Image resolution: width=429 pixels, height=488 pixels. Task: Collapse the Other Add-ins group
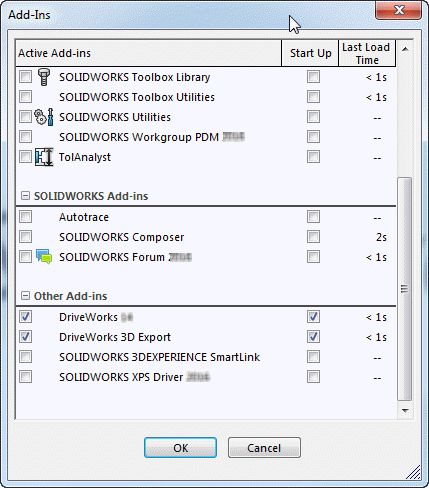(x=25, y=296)
